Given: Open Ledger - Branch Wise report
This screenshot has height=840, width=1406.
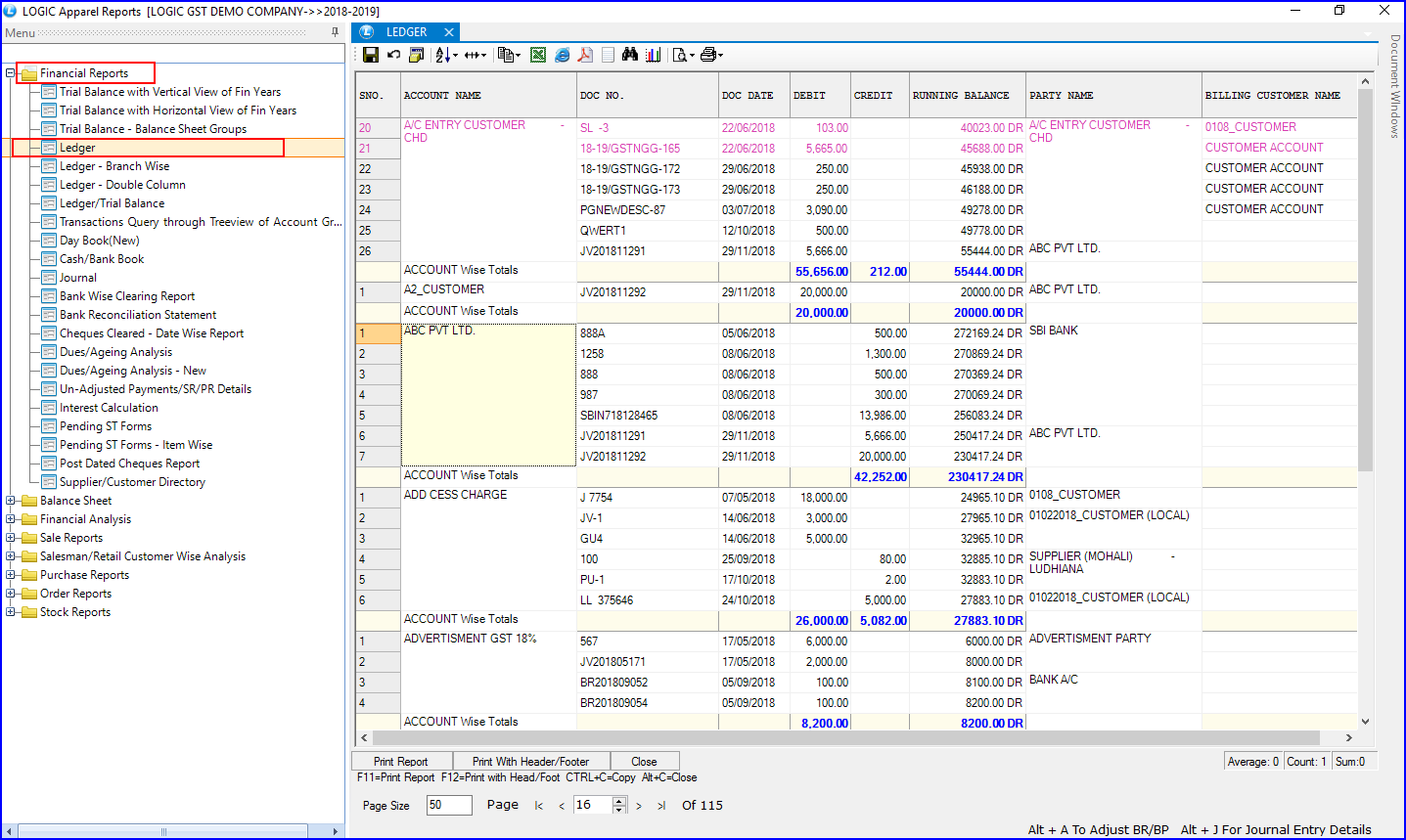Looking at the screenshot, I should pyautogui.click(x=114, y=166).
